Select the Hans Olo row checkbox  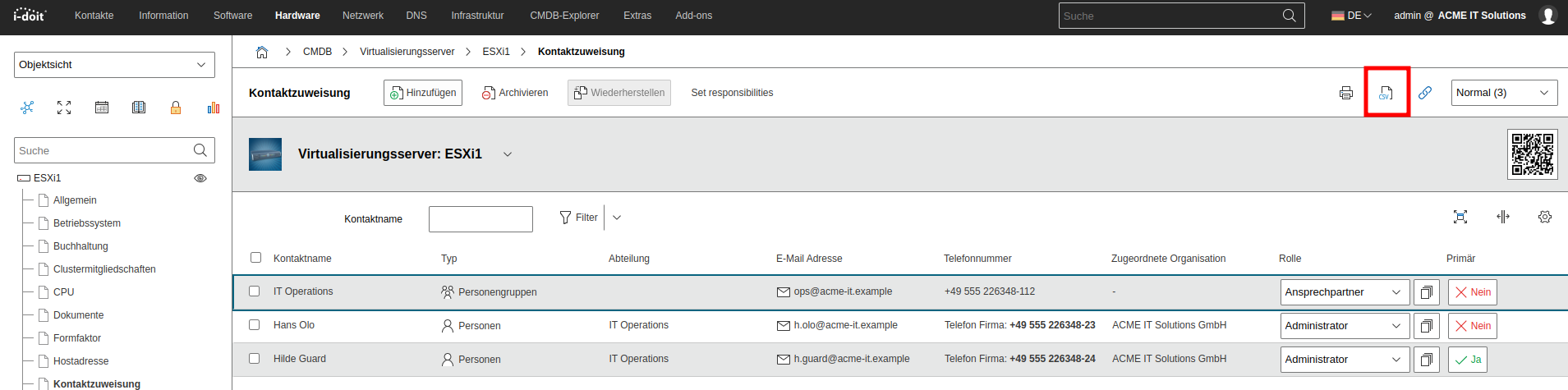point(255,325)
